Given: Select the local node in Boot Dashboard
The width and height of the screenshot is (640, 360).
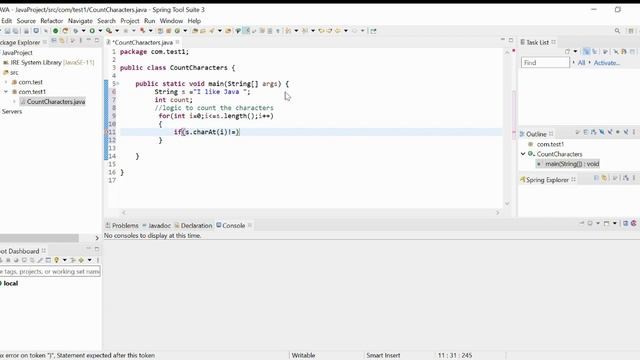Looking at the screenshot, I should point(10,283).
